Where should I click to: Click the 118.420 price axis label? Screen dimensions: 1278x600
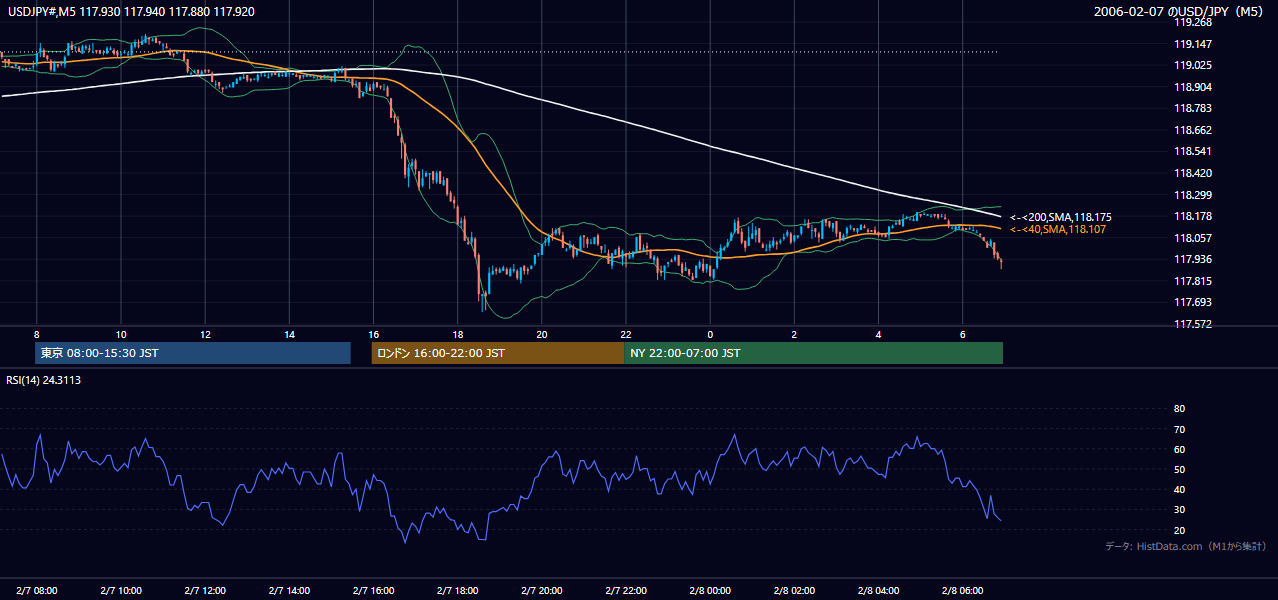tap(1193, 173)
